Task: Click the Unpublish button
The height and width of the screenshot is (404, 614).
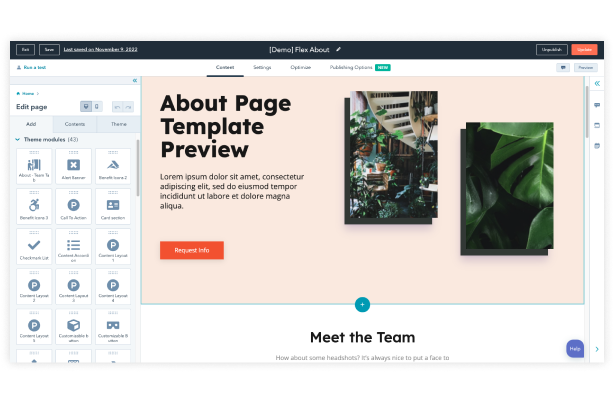Action: point(551,50)
